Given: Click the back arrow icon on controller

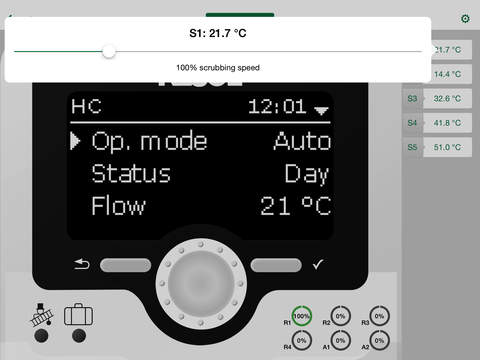Looking at the screenshot, I should point(82,265).
